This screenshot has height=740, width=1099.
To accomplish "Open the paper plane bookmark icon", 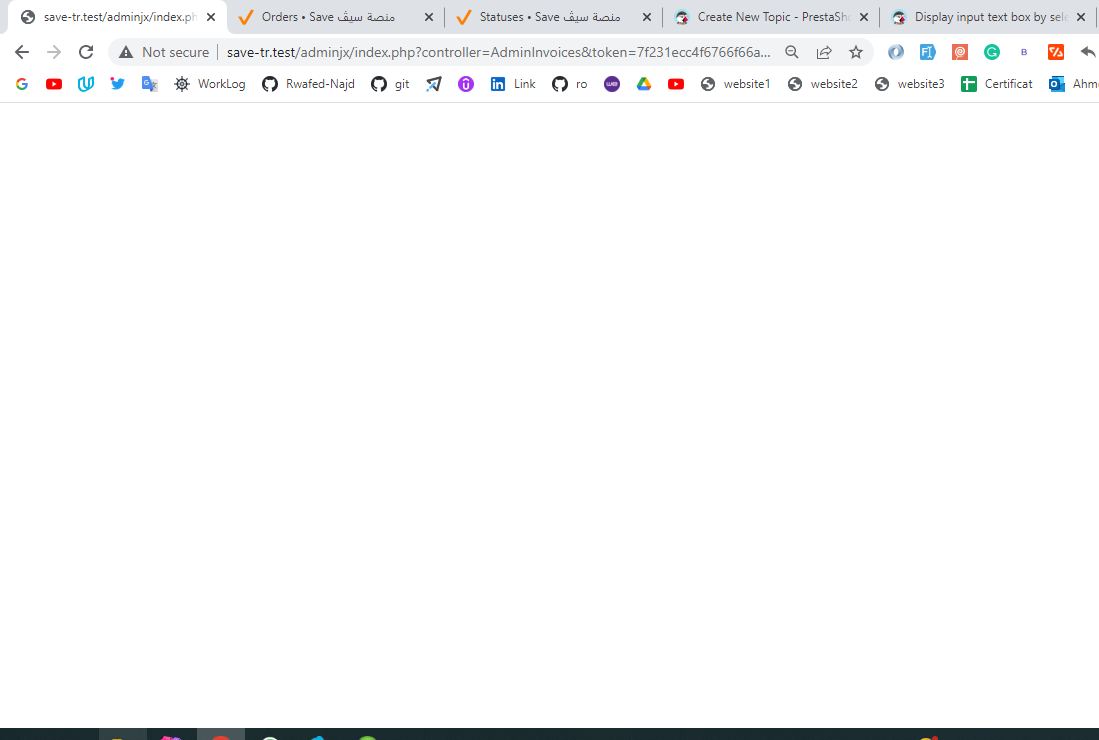I will pyautogui.click(x=434, y=84).
